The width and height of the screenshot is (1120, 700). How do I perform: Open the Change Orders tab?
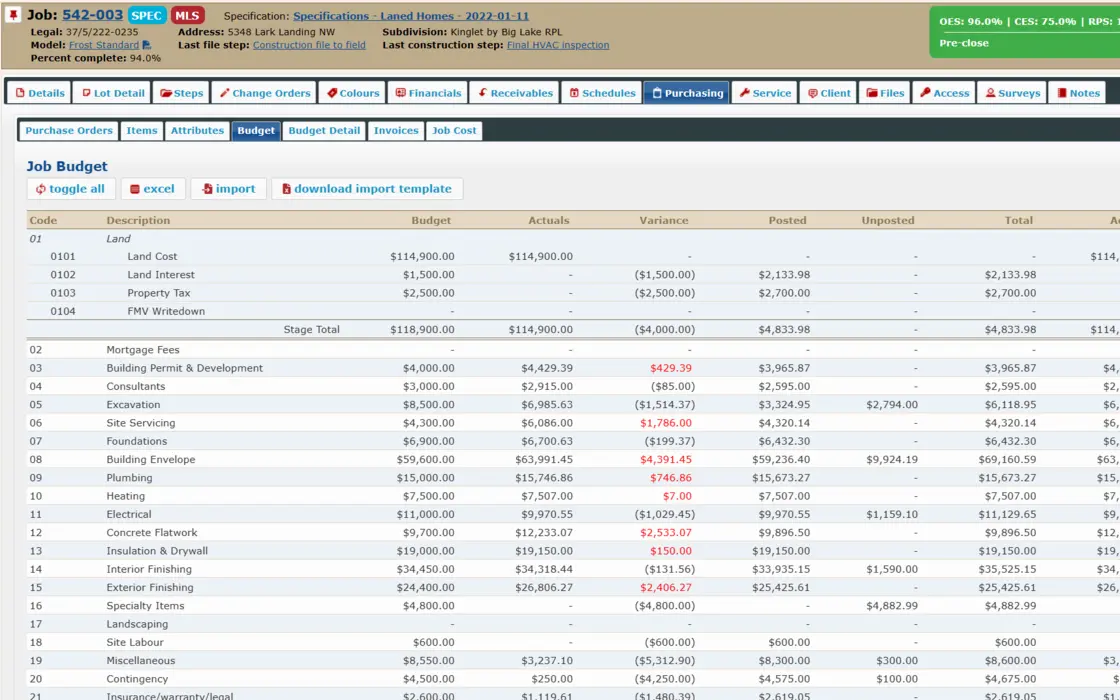point(264,93)
